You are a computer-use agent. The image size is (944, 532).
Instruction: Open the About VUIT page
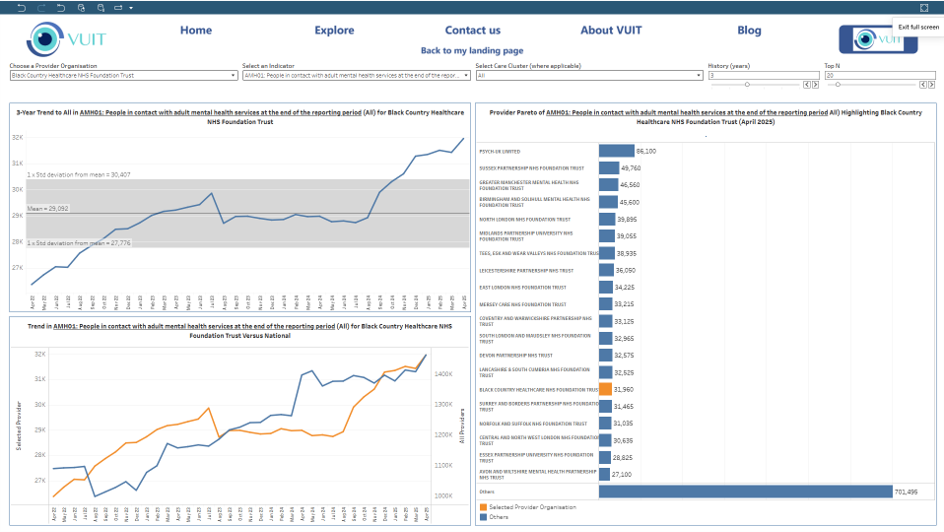(x=611, y=30)
